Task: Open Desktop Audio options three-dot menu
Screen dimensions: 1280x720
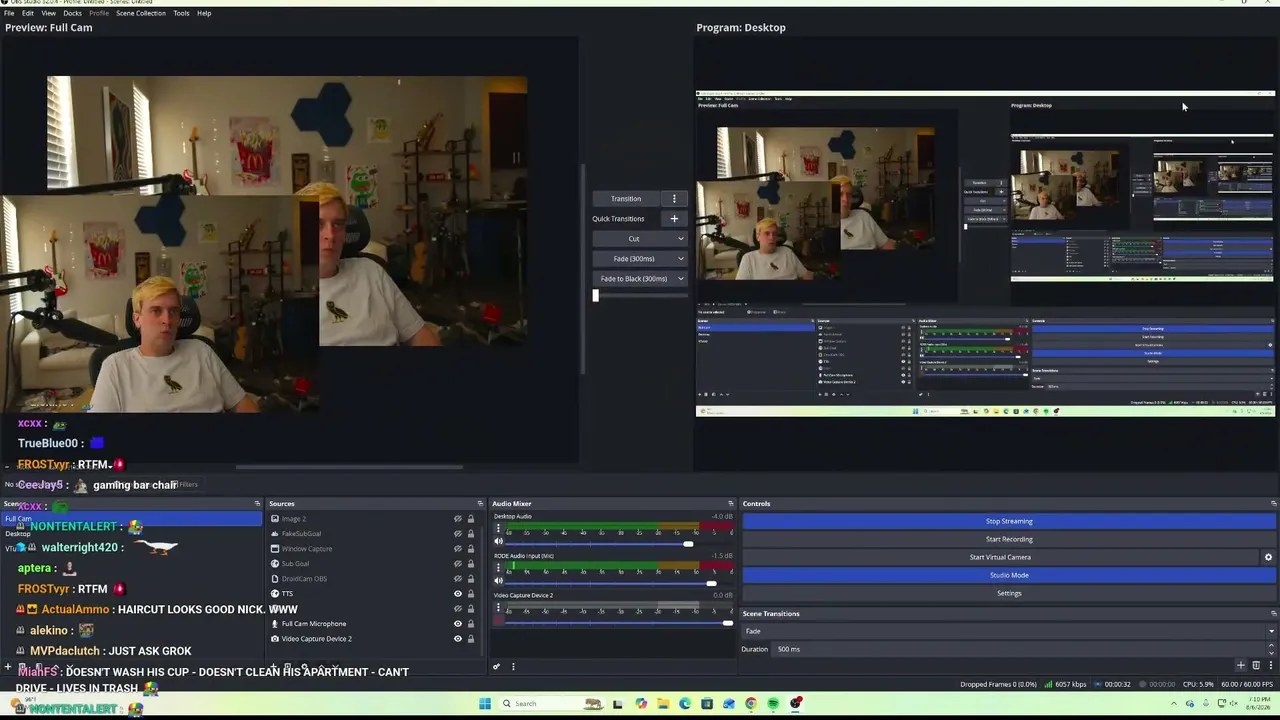Action: pos(499,528)
